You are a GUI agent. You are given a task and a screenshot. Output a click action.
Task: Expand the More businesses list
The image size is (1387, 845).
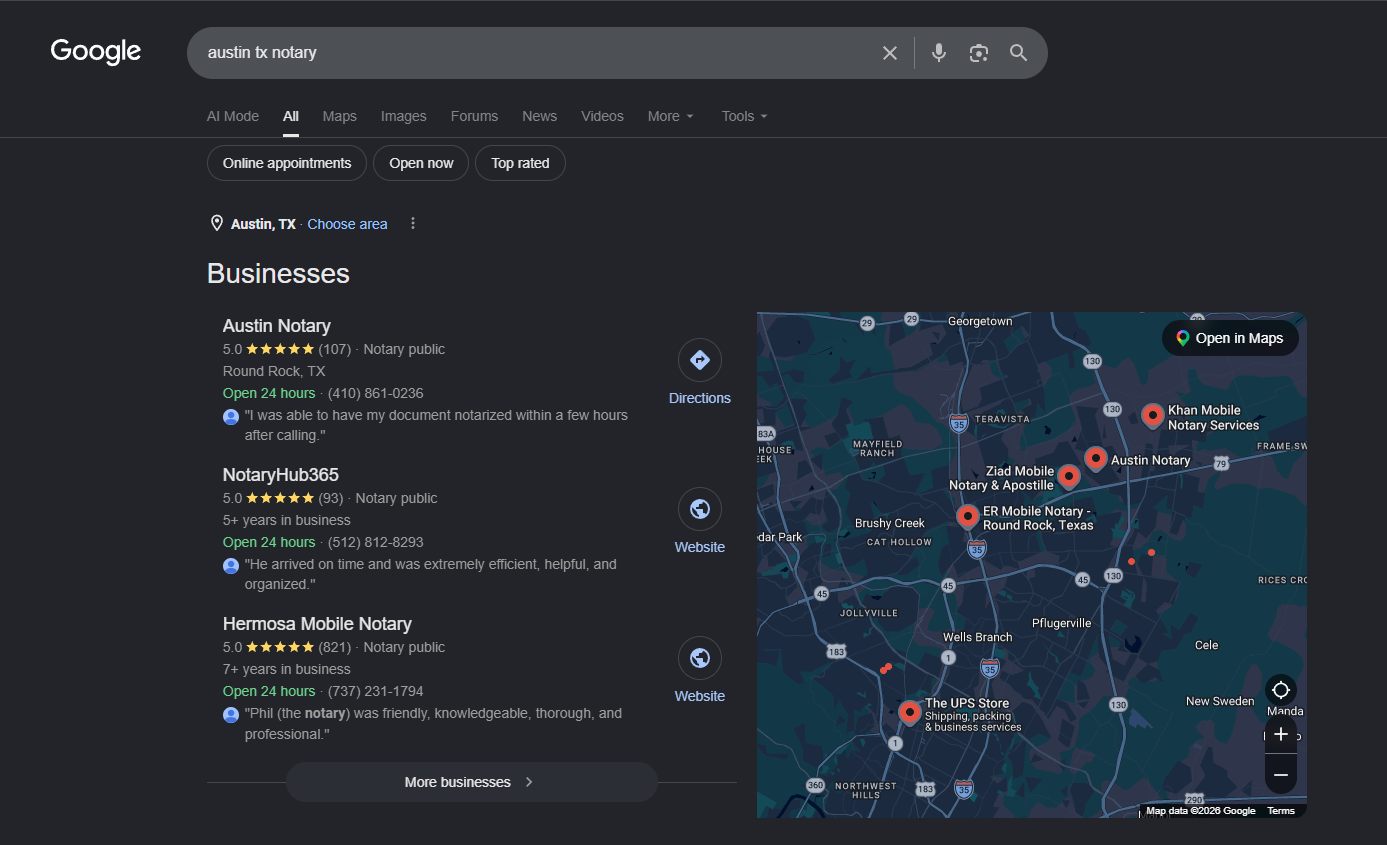coord(472,782)
